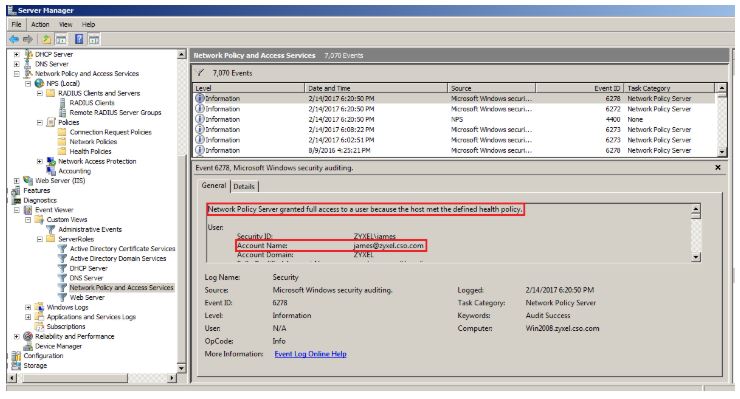Click the info icon of event 4400

(200, 119)
